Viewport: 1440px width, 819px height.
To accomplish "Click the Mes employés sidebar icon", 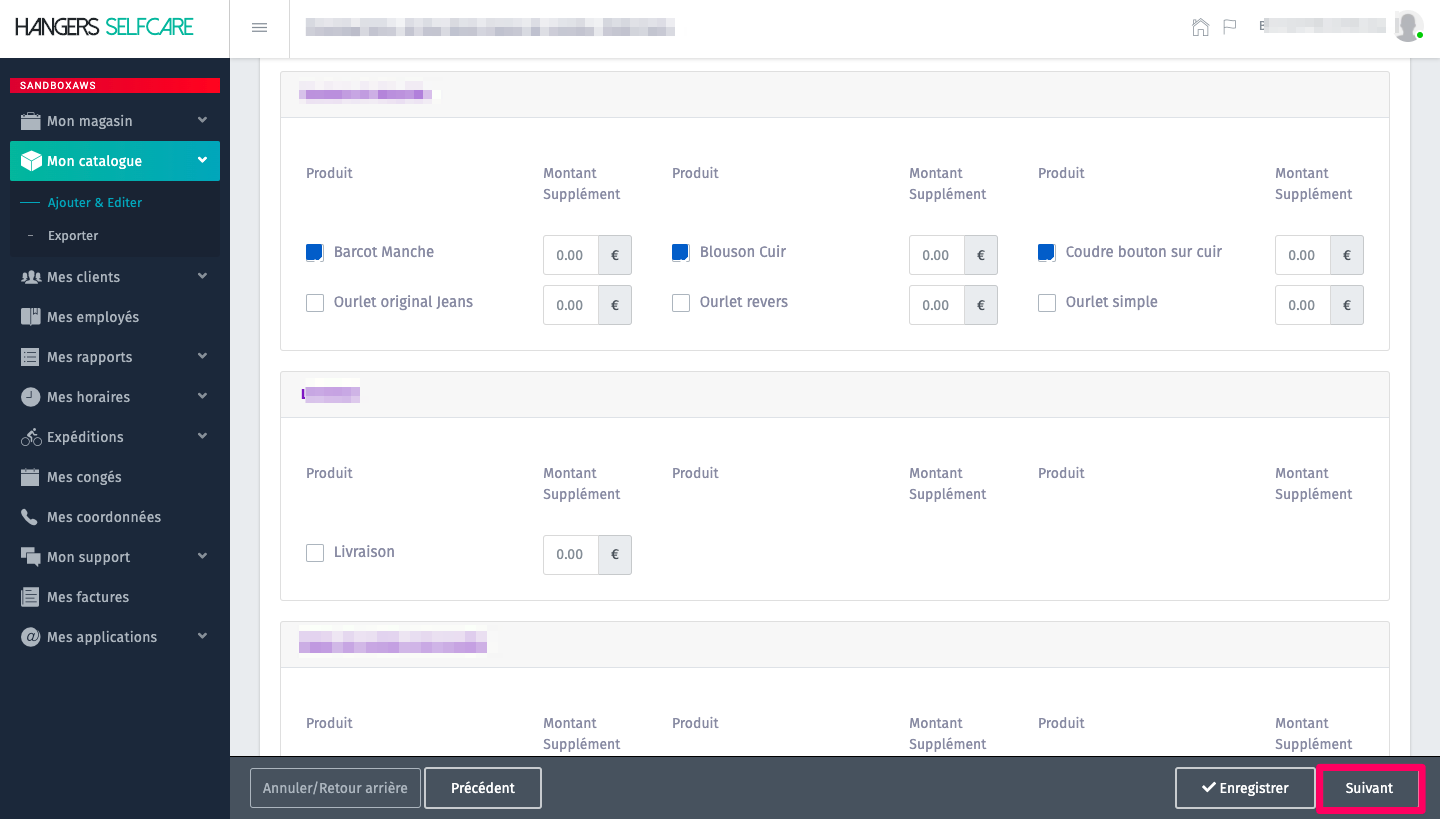I will click(x=30, y=317).
